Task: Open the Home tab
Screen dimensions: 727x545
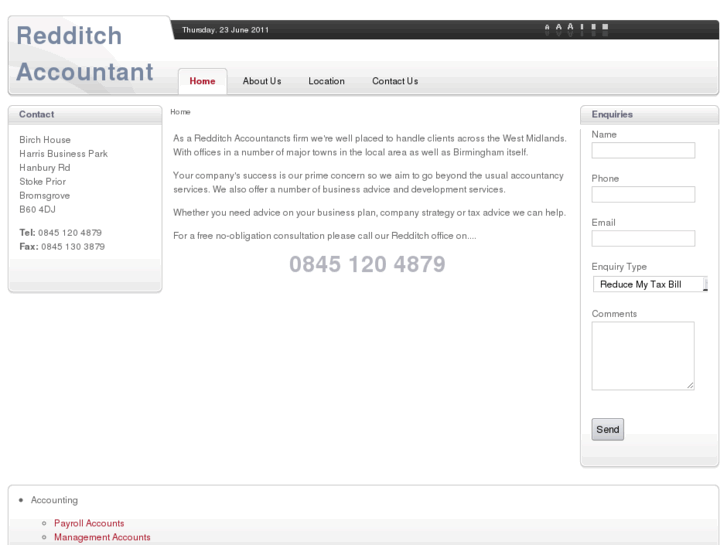Action: 202,81
